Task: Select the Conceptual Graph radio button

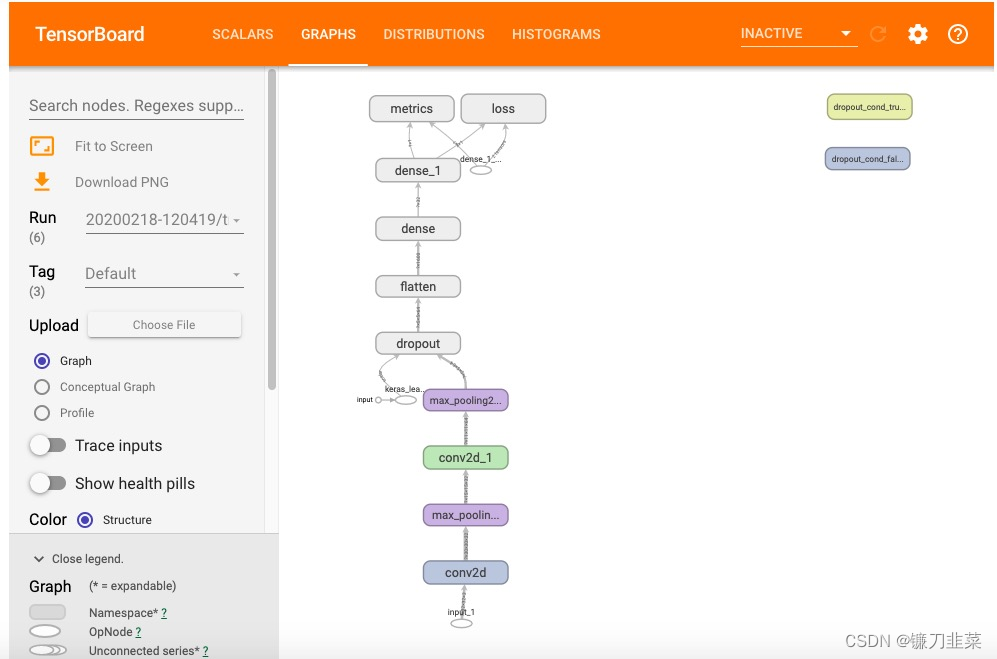Action: 41,387
